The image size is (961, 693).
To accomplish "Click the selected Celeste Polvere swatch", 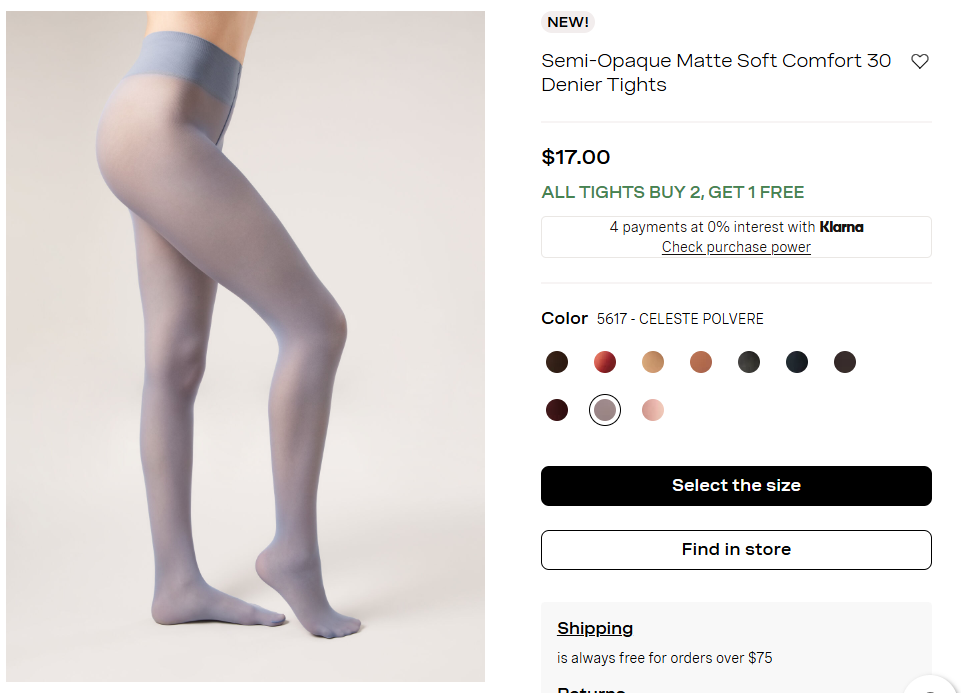I will (605, 410).
